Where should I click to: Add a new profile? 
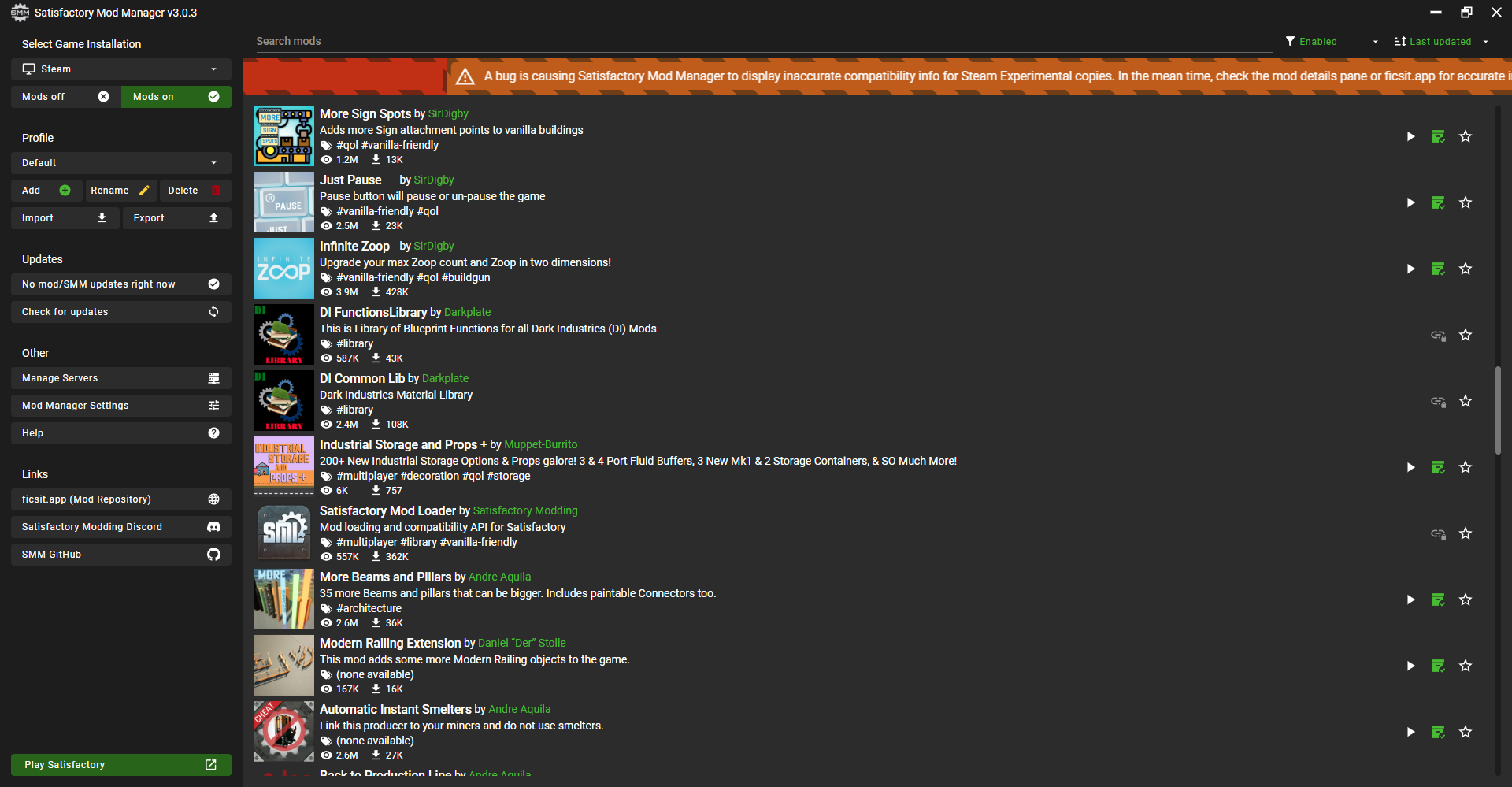46,191
